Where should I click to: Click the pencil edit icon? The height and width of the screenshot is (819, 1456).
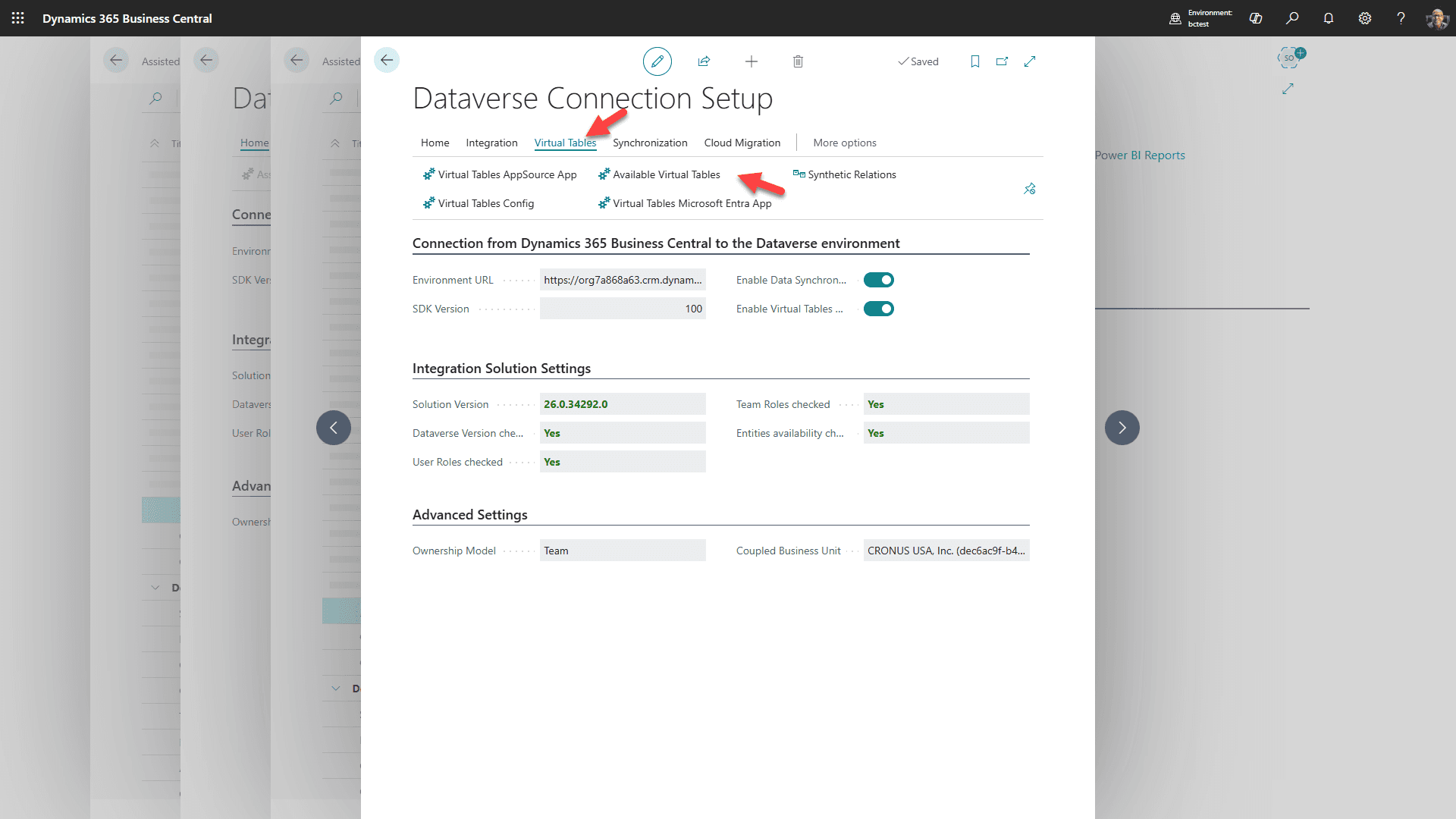coord(657,61)
